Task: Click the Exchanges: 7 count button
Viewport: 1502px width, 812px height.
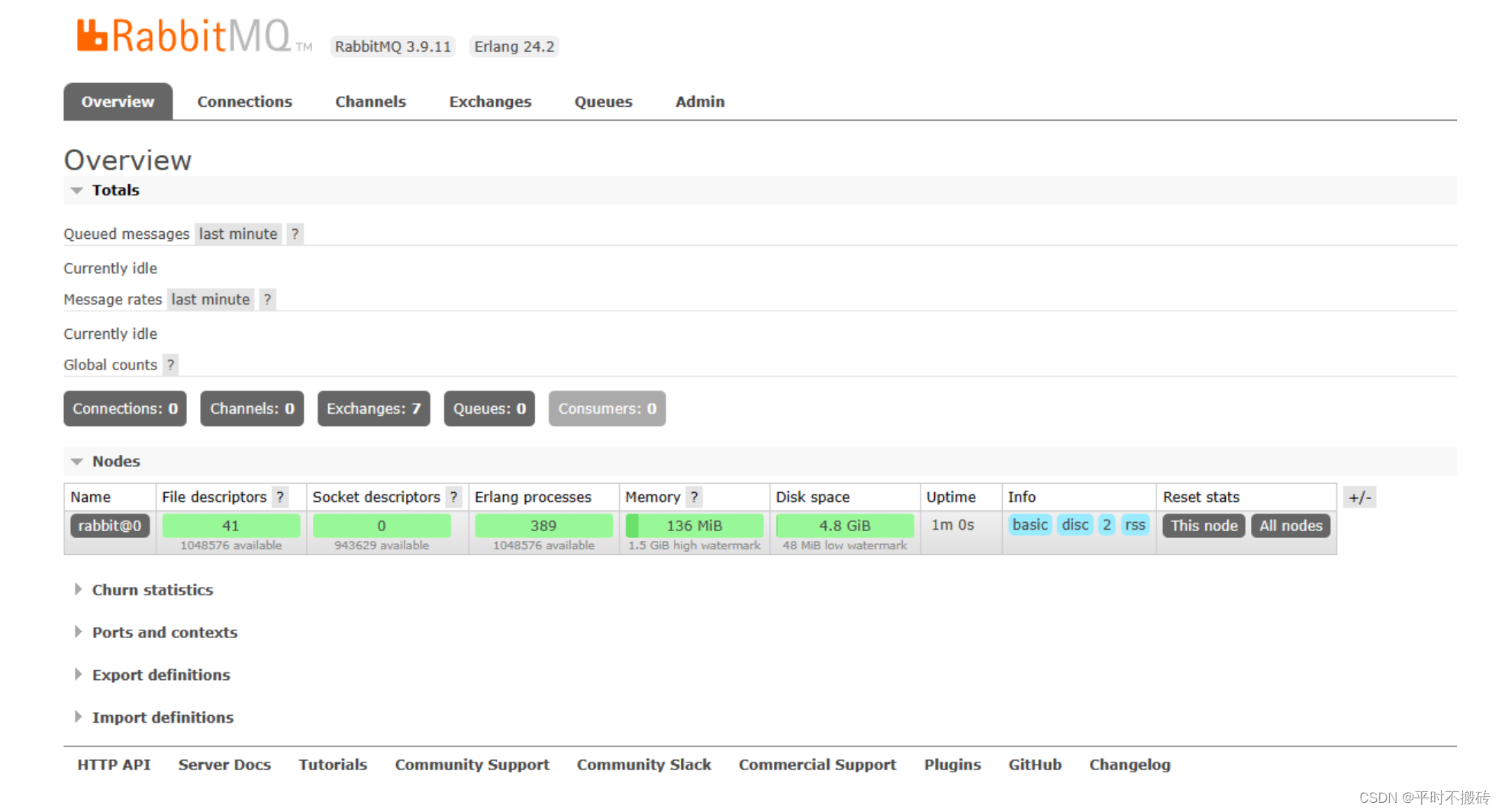Action: [x=373, y=408]
